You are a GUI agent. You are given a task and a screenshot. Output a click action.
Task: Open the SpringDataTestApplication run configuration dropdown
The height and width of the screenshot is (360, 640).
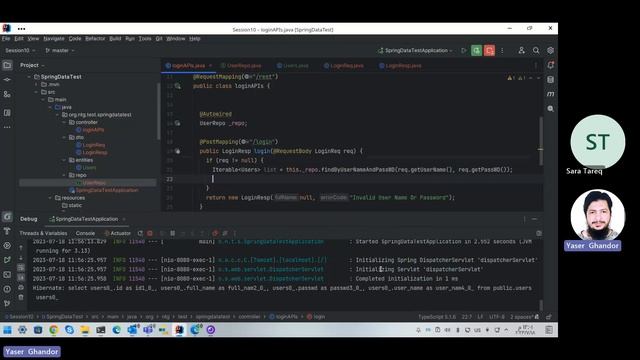coord(416,50)
